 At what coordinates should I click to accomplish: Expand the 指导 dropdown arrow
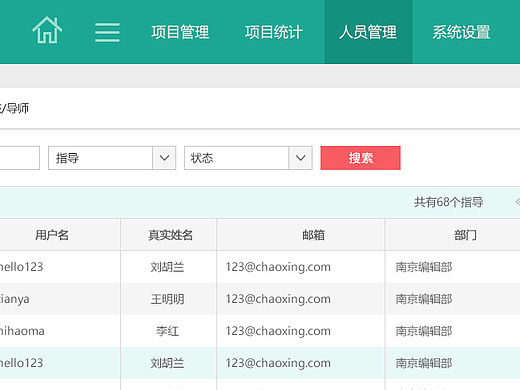tap(164, 158)
